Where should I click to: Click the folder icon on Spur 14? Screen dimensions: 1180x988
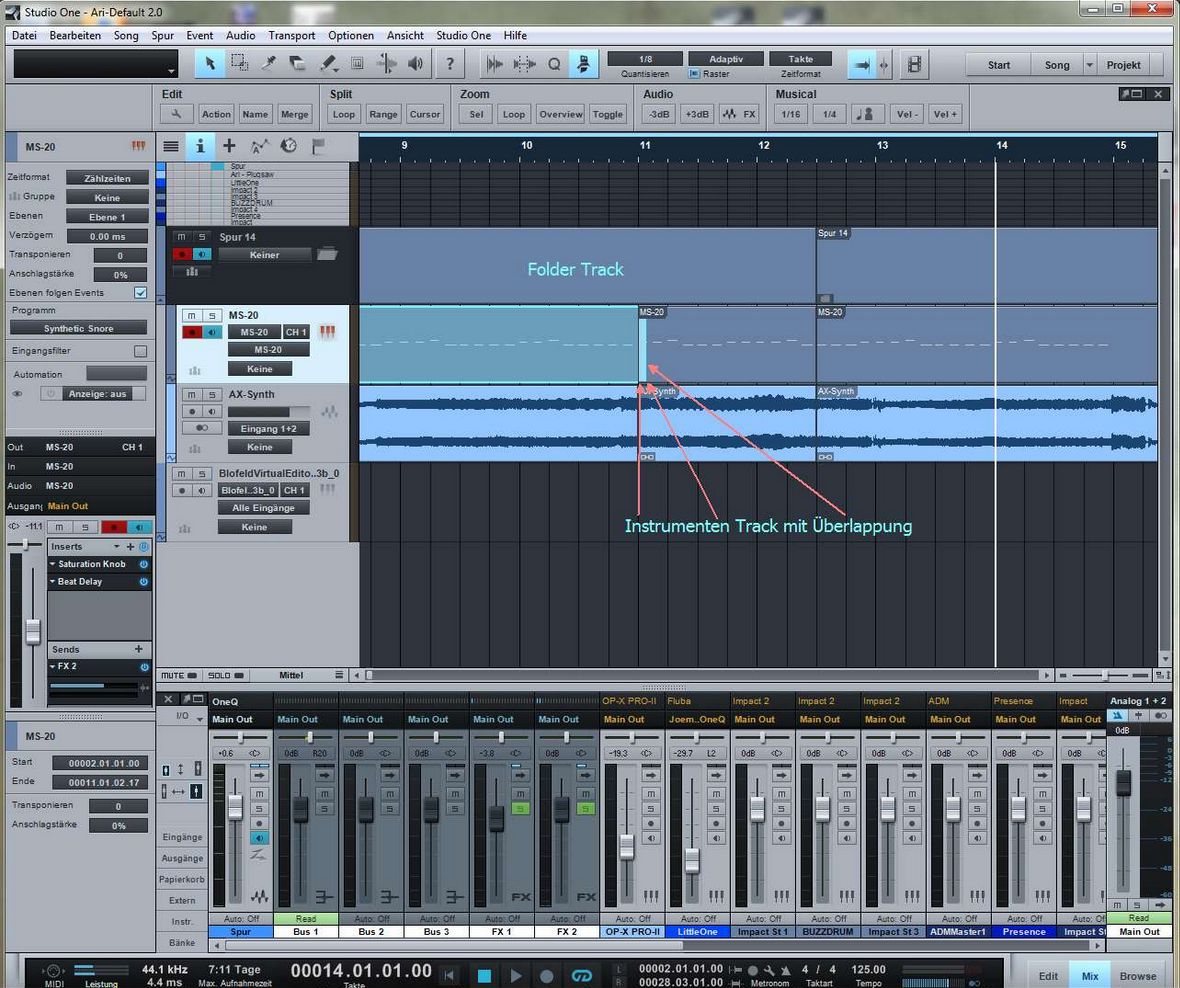327,254
